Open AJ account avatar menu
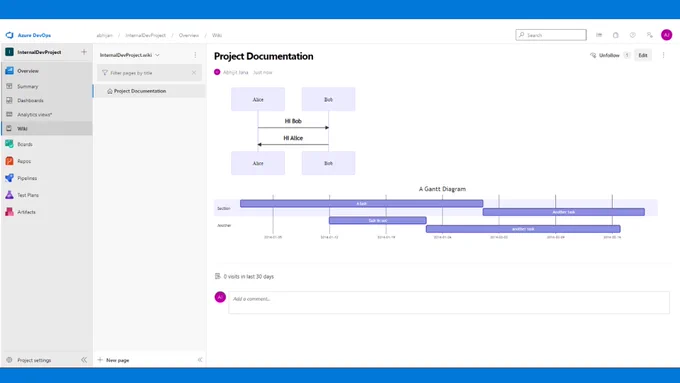Screen dimensions: 680x383 [667, 35]
